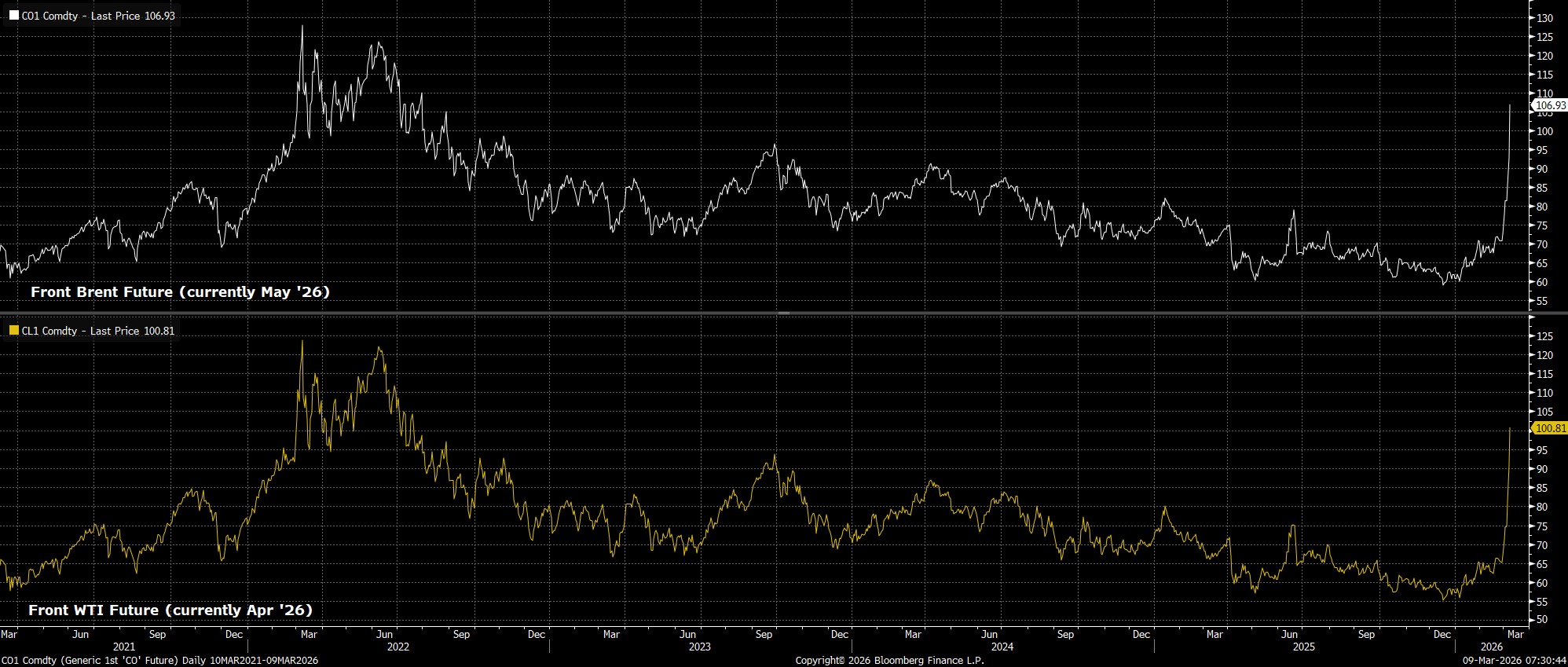Click the yellow CL1 Comdty legend swatch
This screenshot has height=667, width=1568.
(x=13, y=331)
